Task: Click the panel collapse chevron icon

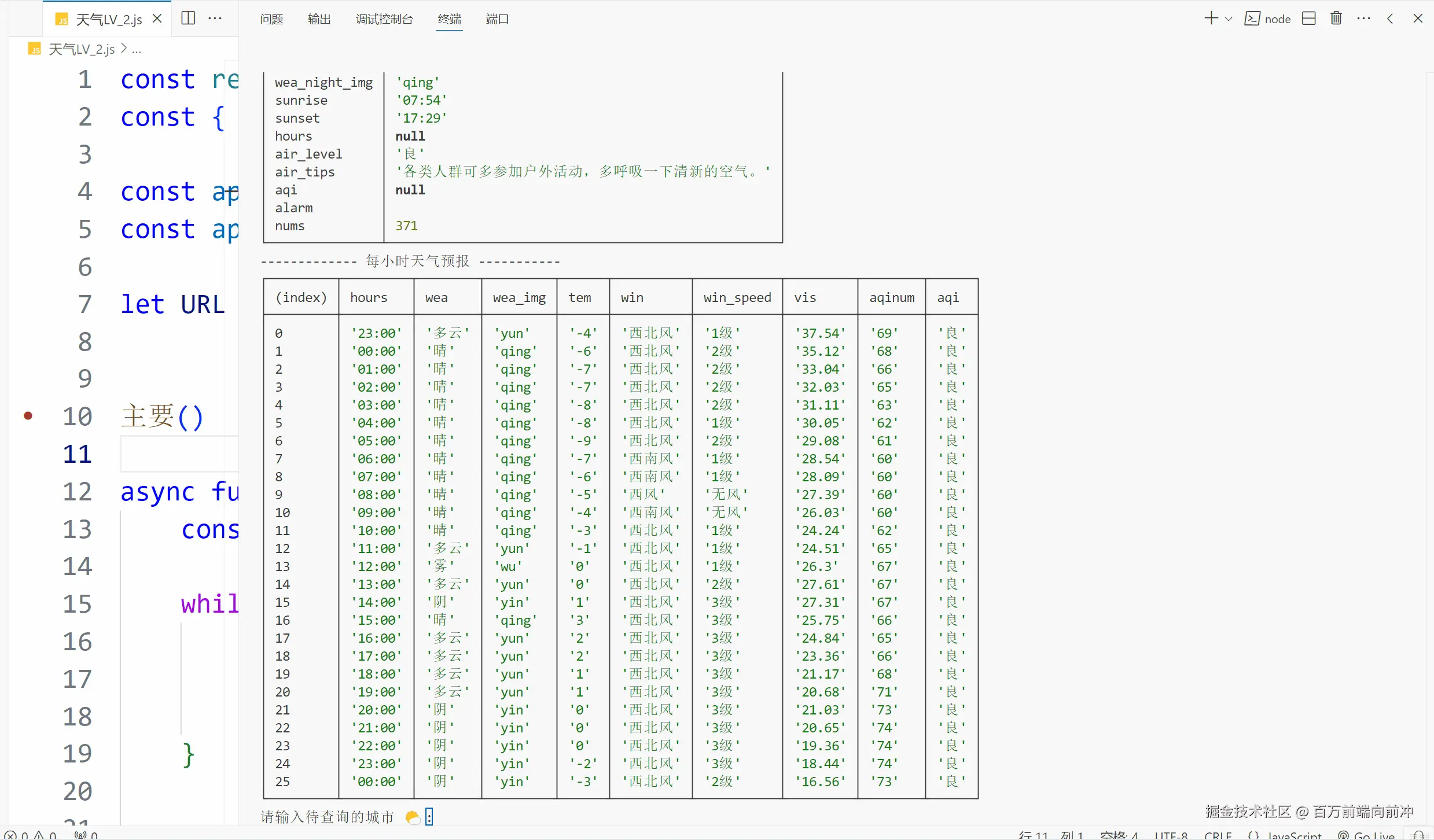Action: tap(1390, 19)
